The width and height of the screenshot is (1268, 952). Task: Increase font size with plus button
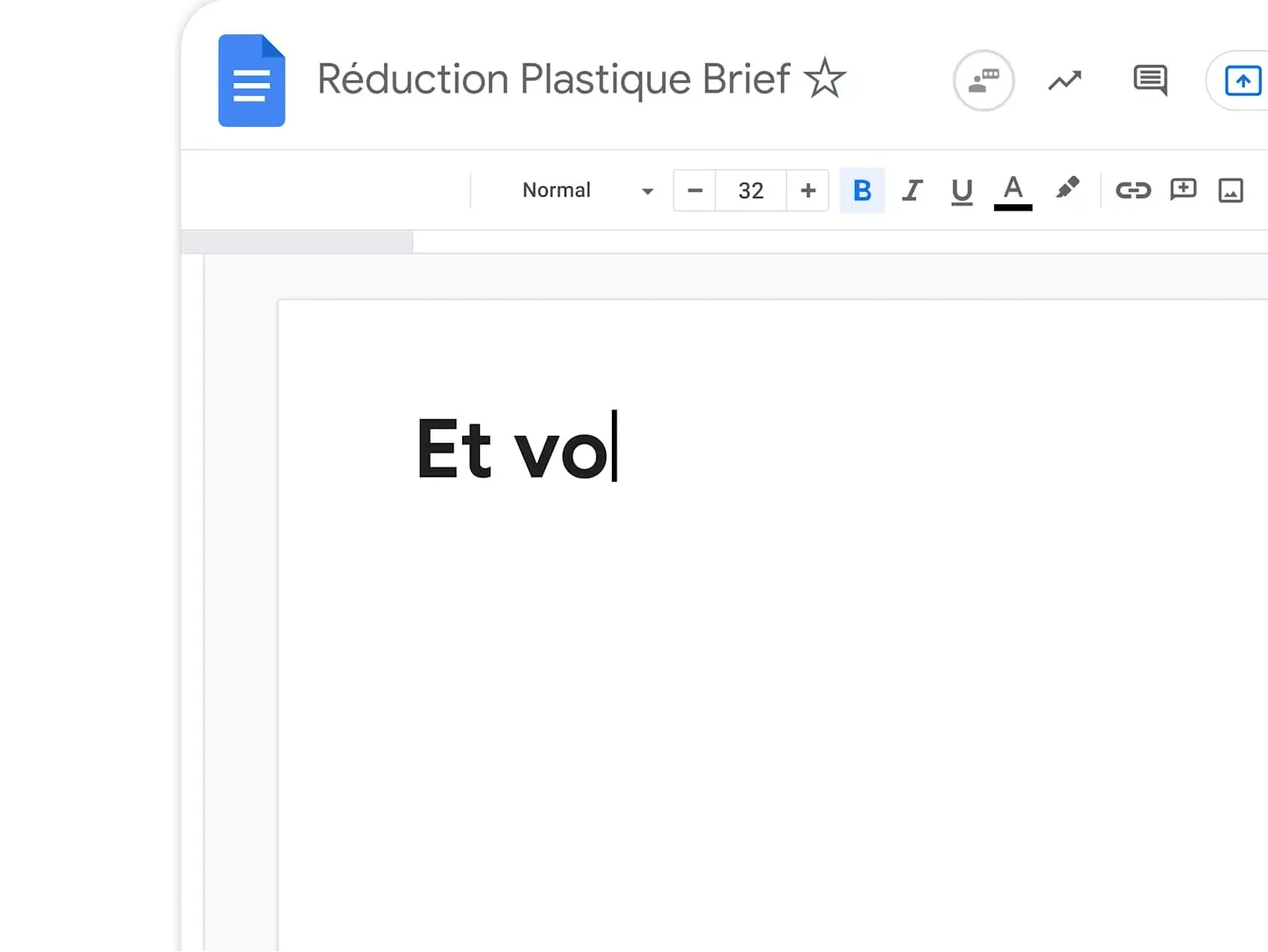tap(807, 190)
